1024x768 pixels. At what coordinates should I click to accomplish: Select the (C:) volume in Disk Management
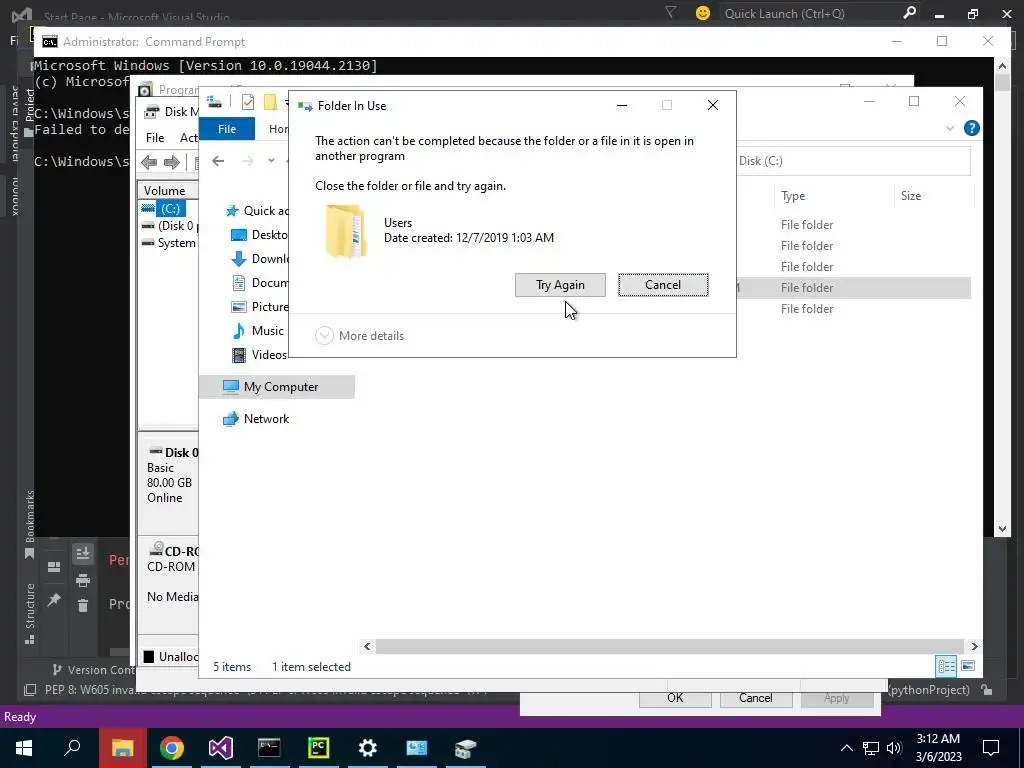point(170,208)
